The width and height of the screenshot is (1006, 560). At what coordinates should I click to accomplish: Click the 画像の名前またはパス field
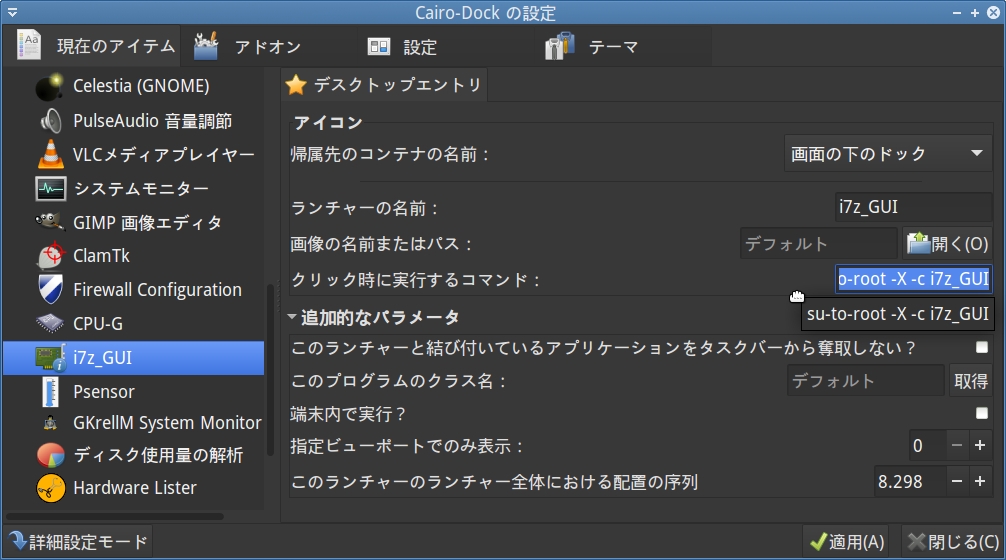coord(818,244)
